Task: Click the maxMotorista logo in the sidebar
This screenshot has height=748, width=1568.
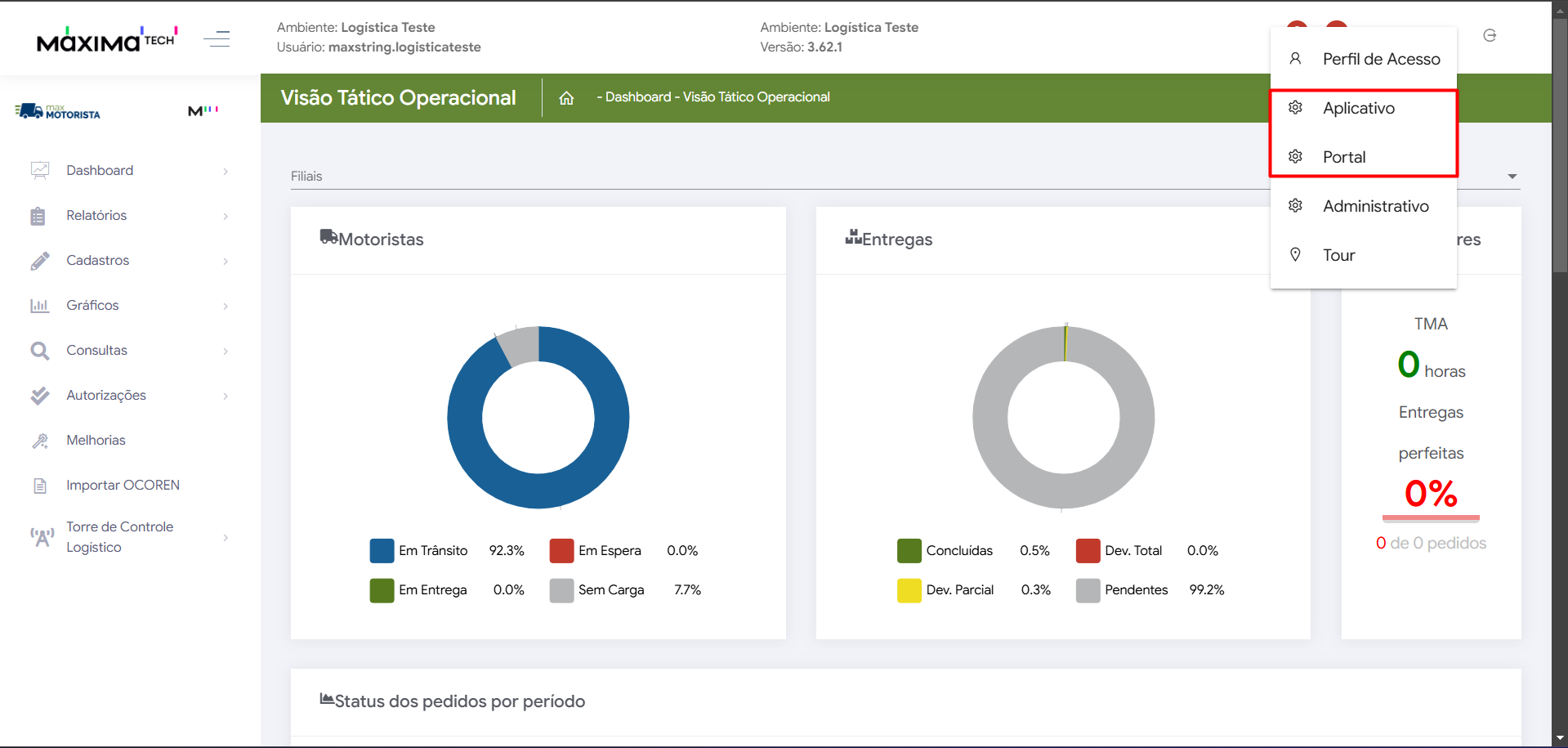Action: [58, 111]
